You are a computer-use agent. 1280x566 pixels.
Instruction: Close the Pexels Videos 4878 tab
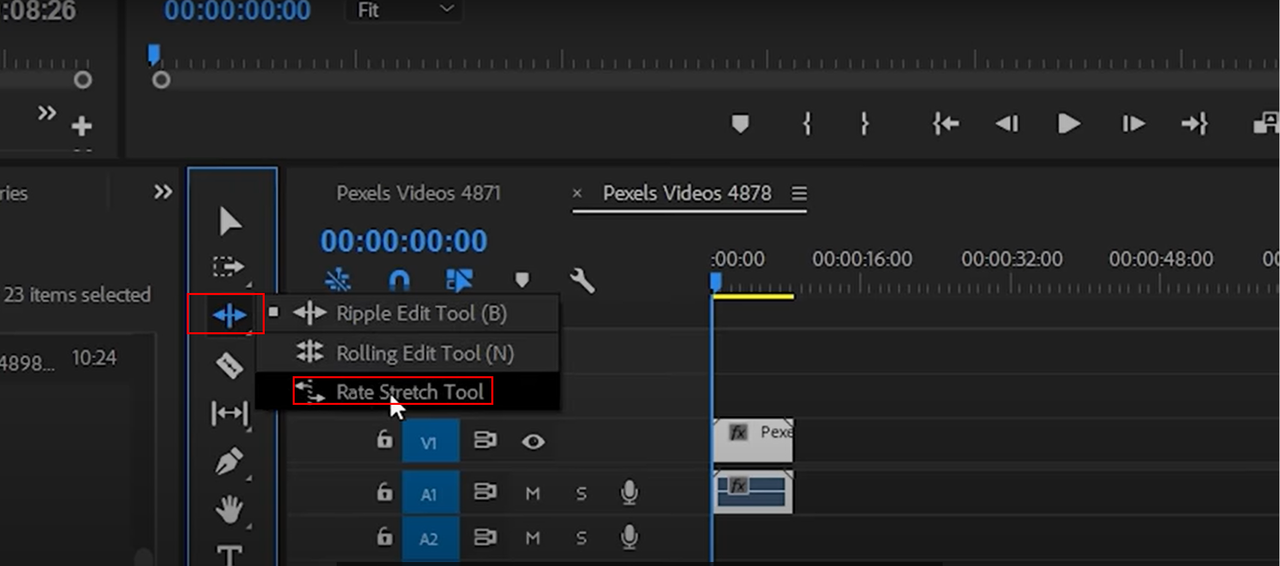pos(577,193)
